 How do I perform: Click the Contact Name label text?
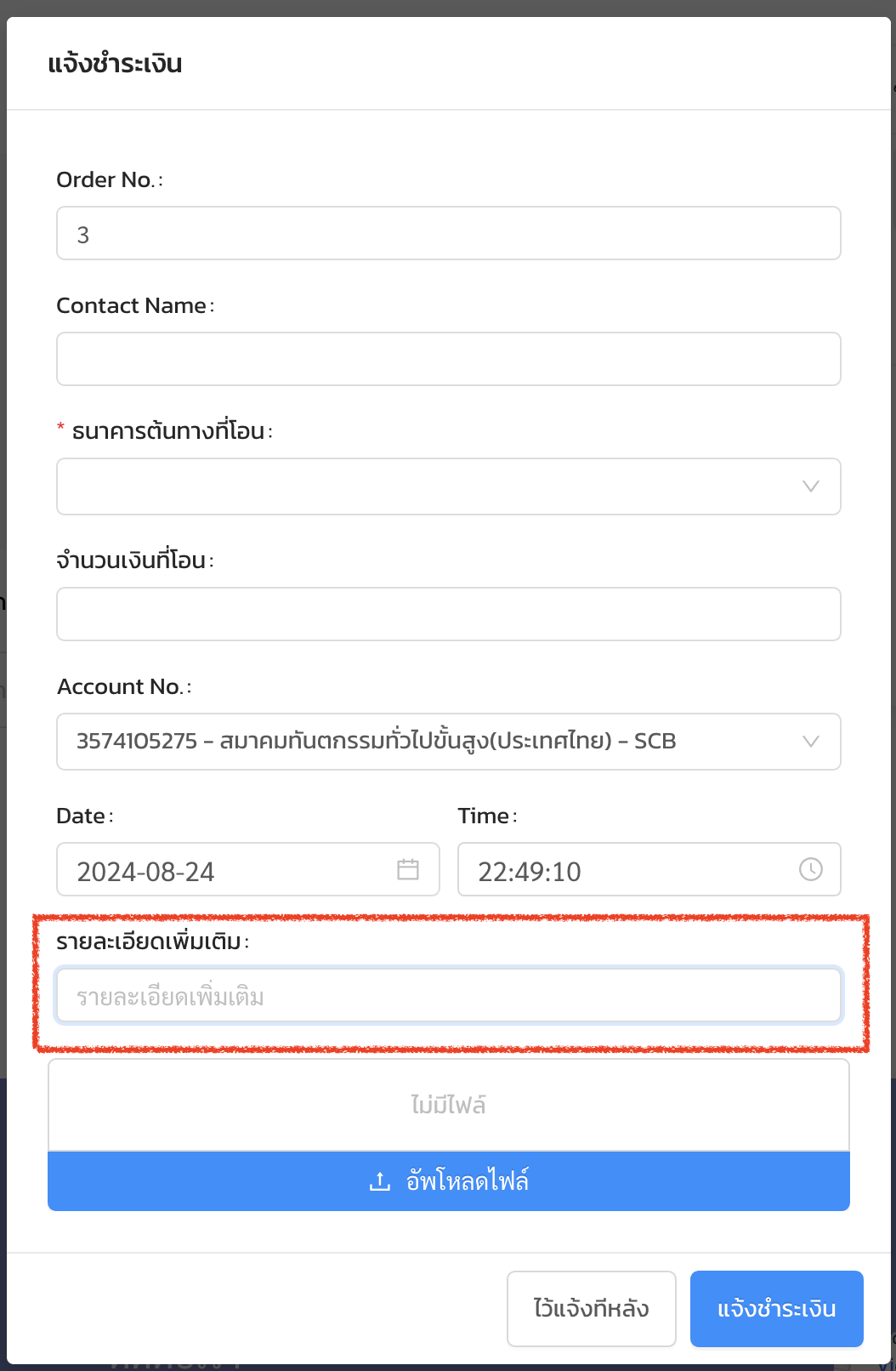click(132, 305)
